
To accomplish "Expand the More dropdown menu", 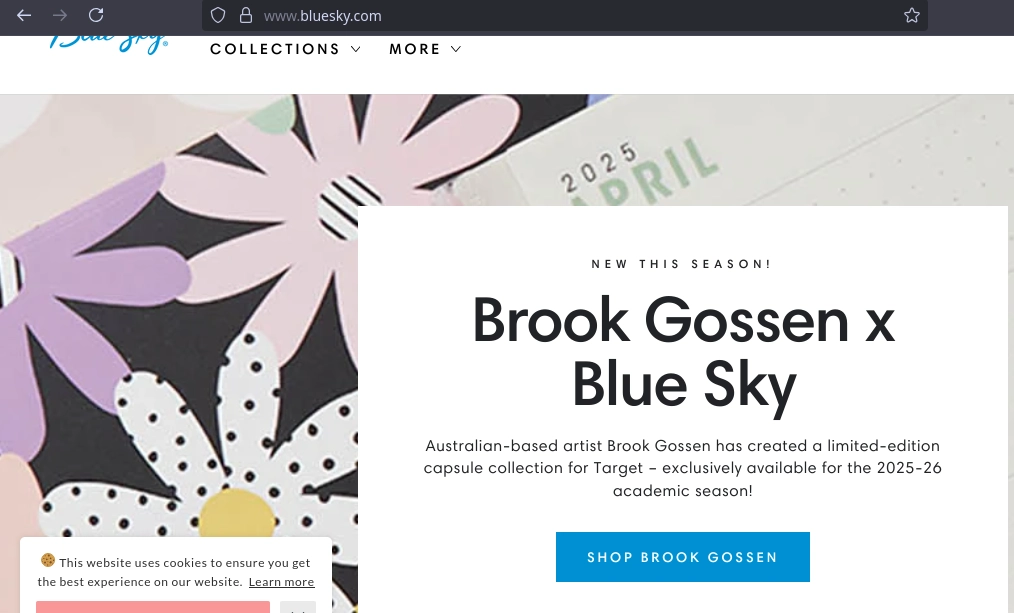I will click(x=425, y=49).
